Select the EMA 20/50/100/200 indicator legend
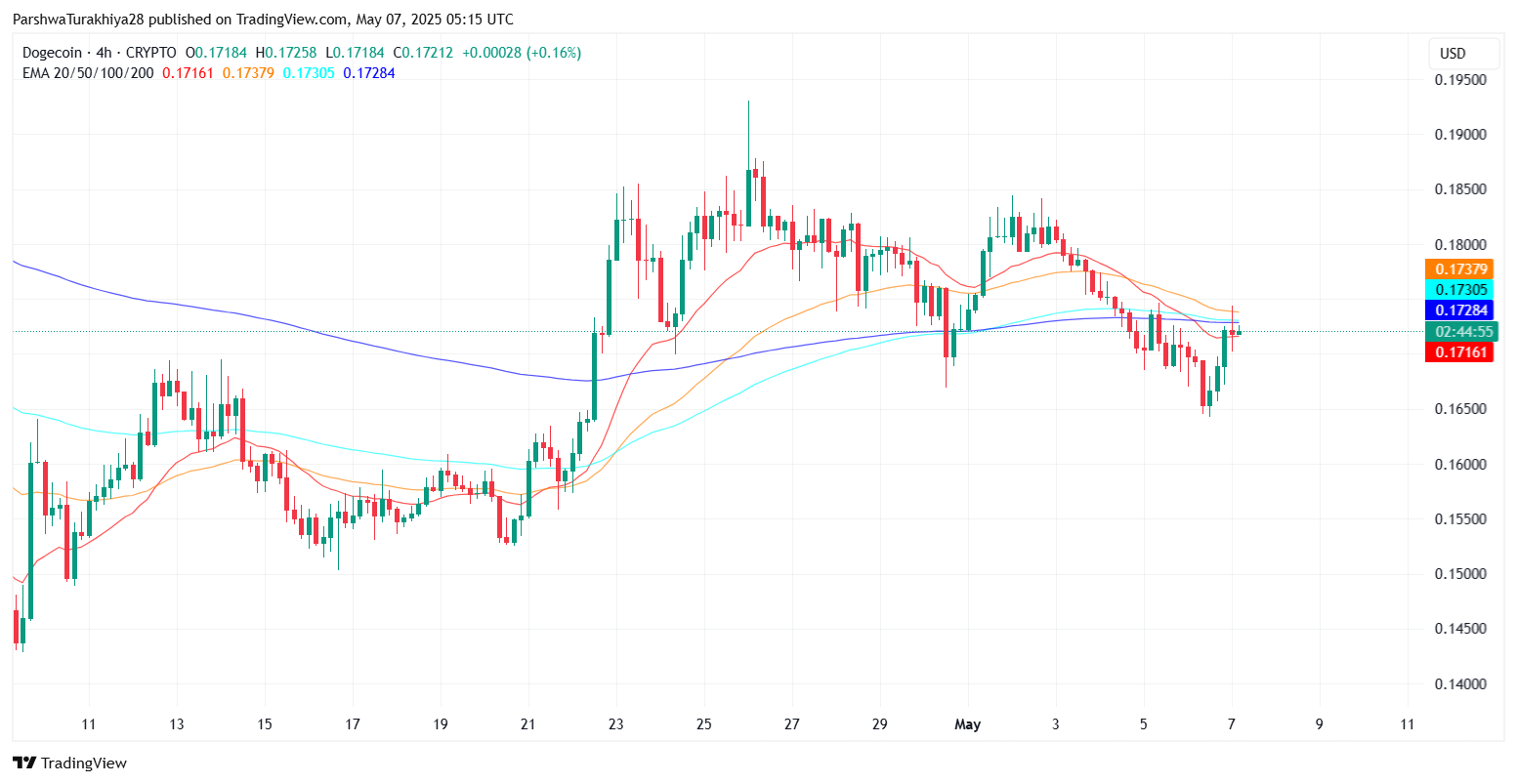Image resolution: width=1517 pixels, height=784 pixels. tap(88, 72)
